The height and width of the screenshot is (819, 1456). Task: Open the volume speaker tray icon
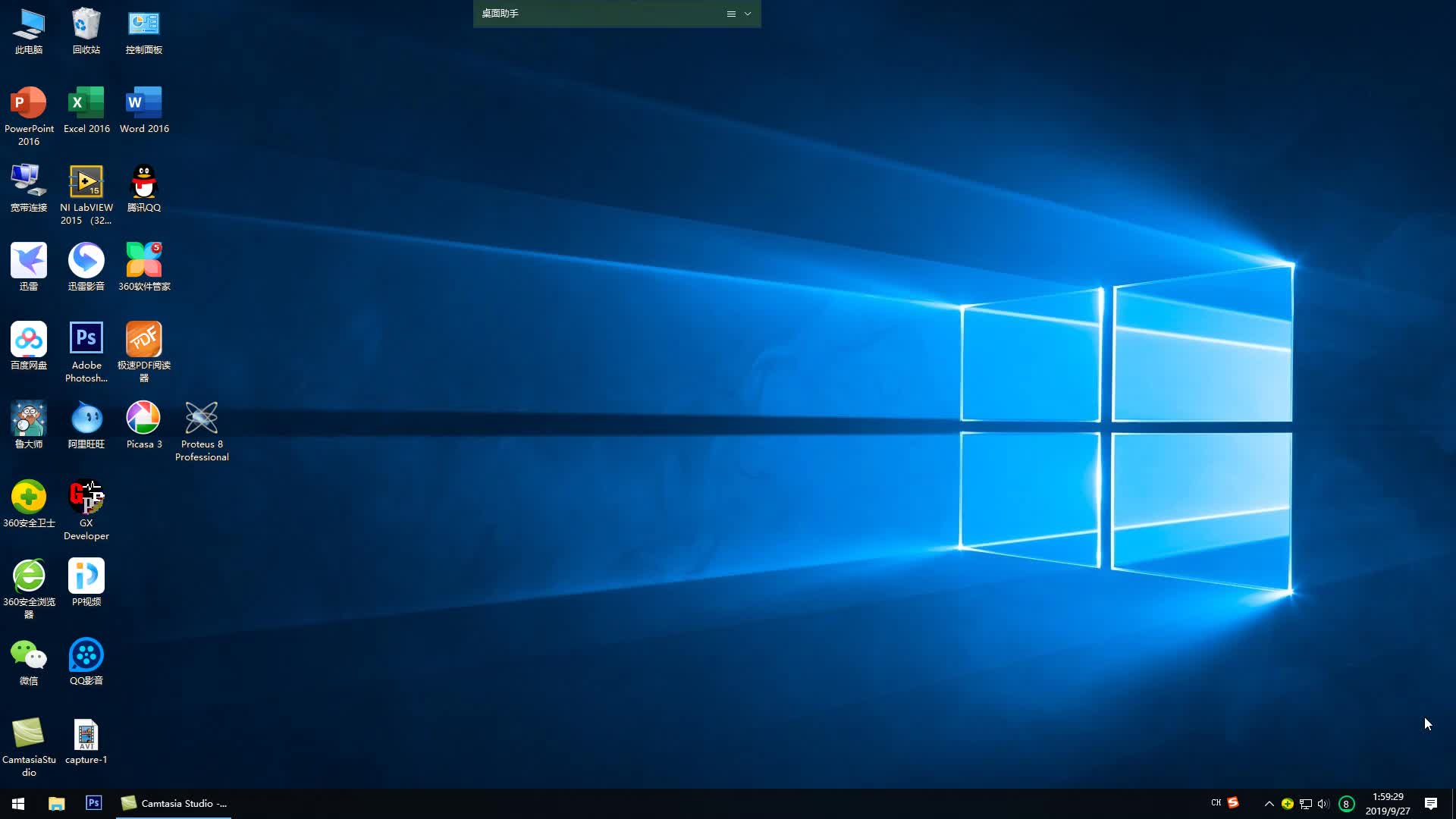click(x=1323, y=804)
